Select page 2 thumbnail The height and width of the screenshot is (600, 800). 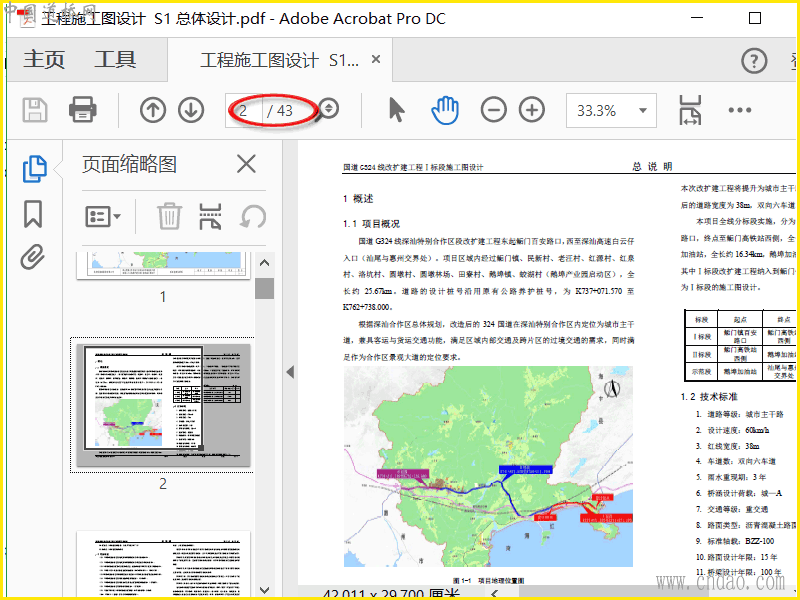(163, 405)
